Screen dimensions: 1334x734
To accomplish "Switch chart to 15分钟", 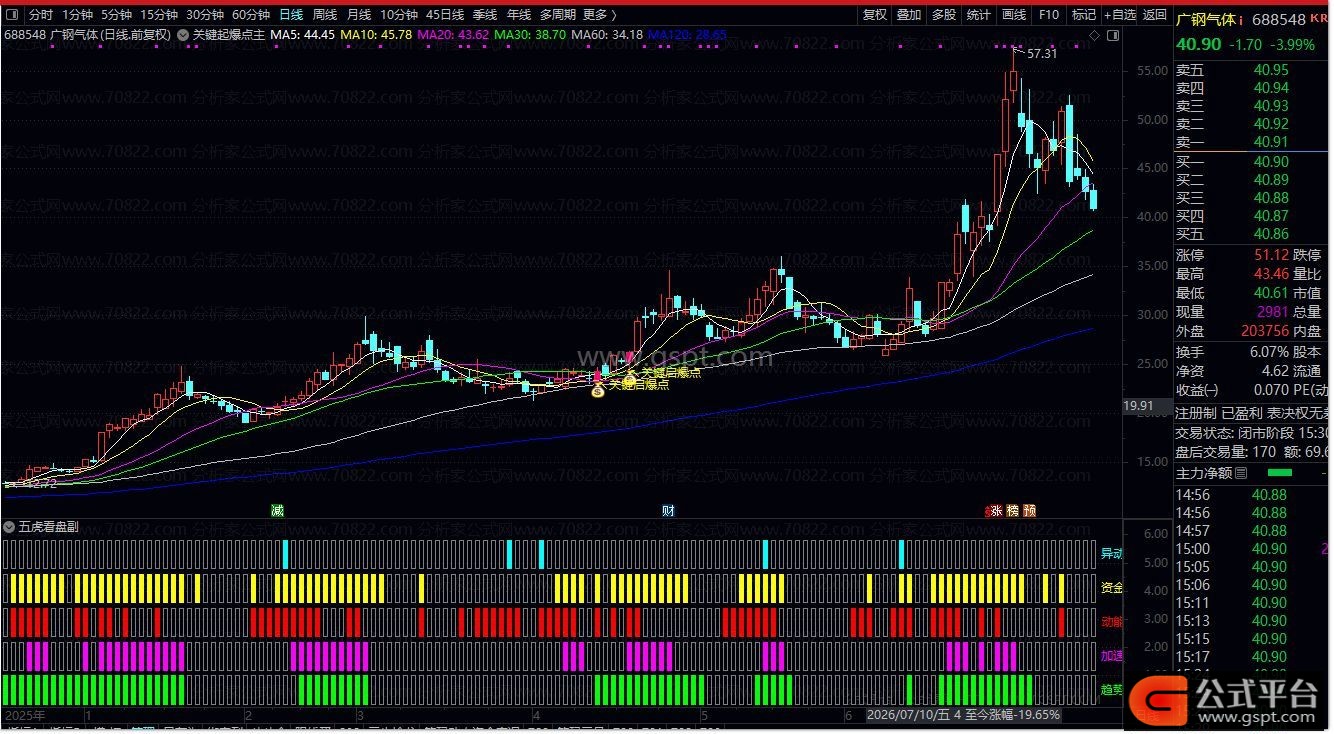I will click(x=159, y=15).
